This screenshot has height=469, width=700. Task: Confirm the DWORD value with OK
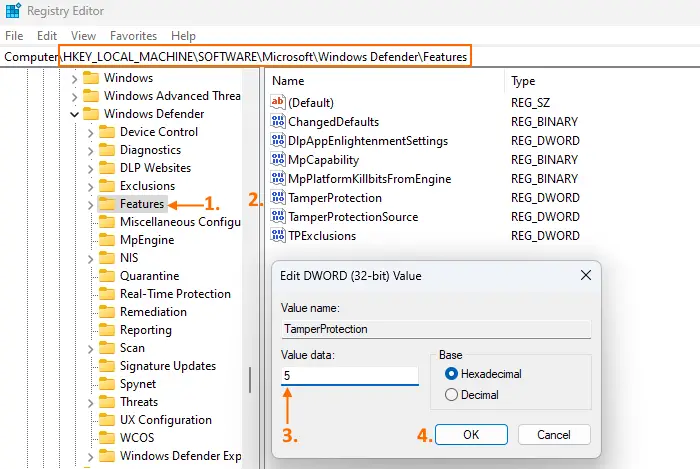tap(471, 434)
